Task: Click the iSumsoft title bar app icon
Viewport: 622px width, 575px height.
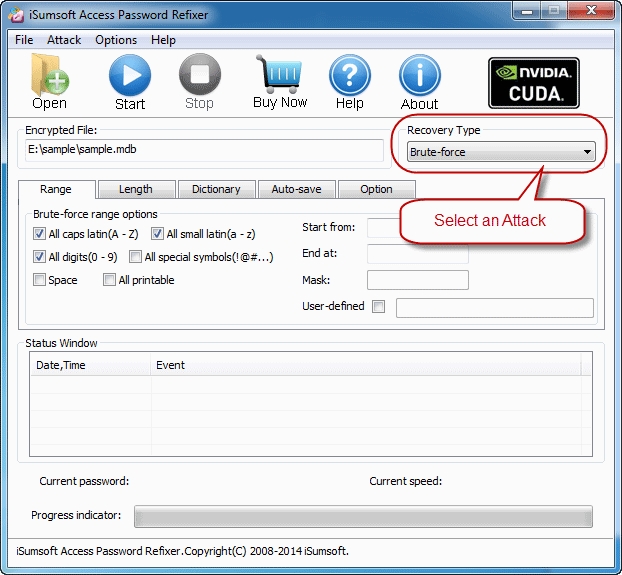Action: click(x=16, y=15)
